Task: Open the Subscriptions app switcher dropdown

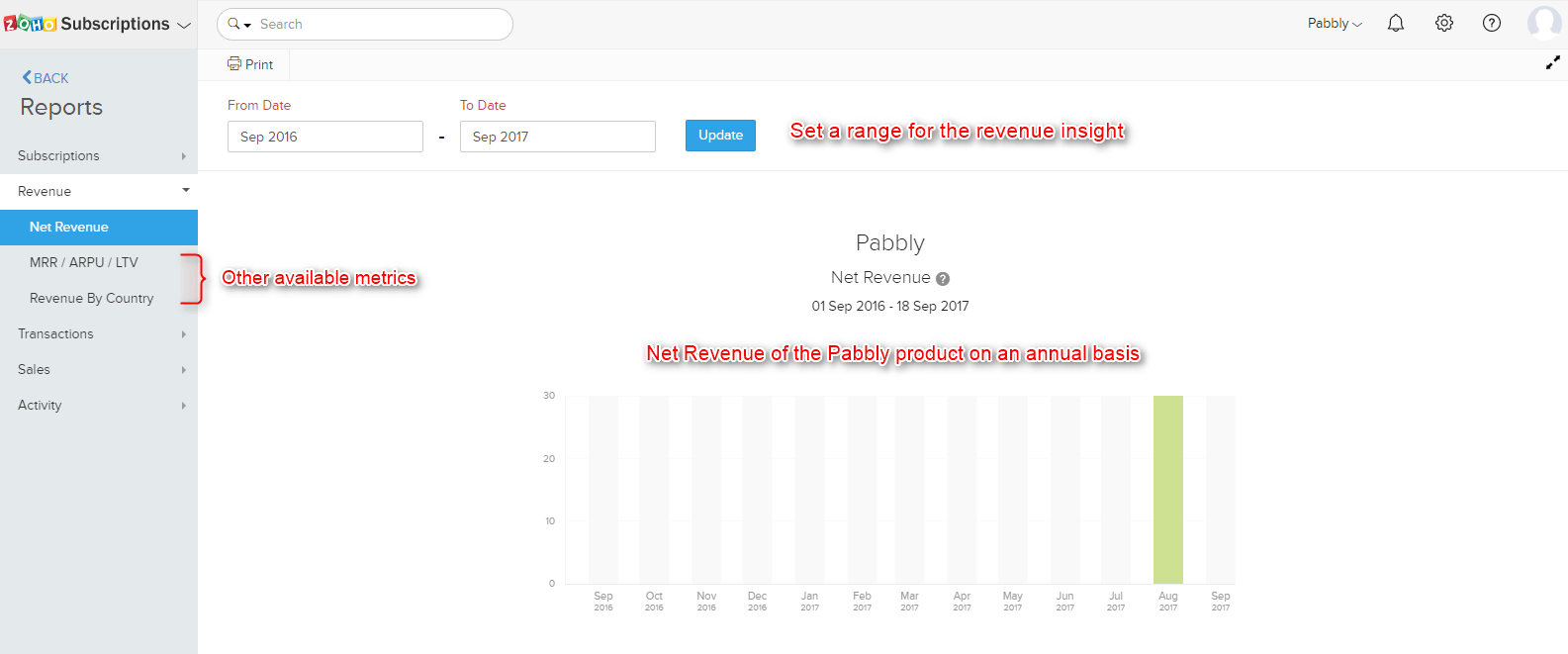Action: 184,25
